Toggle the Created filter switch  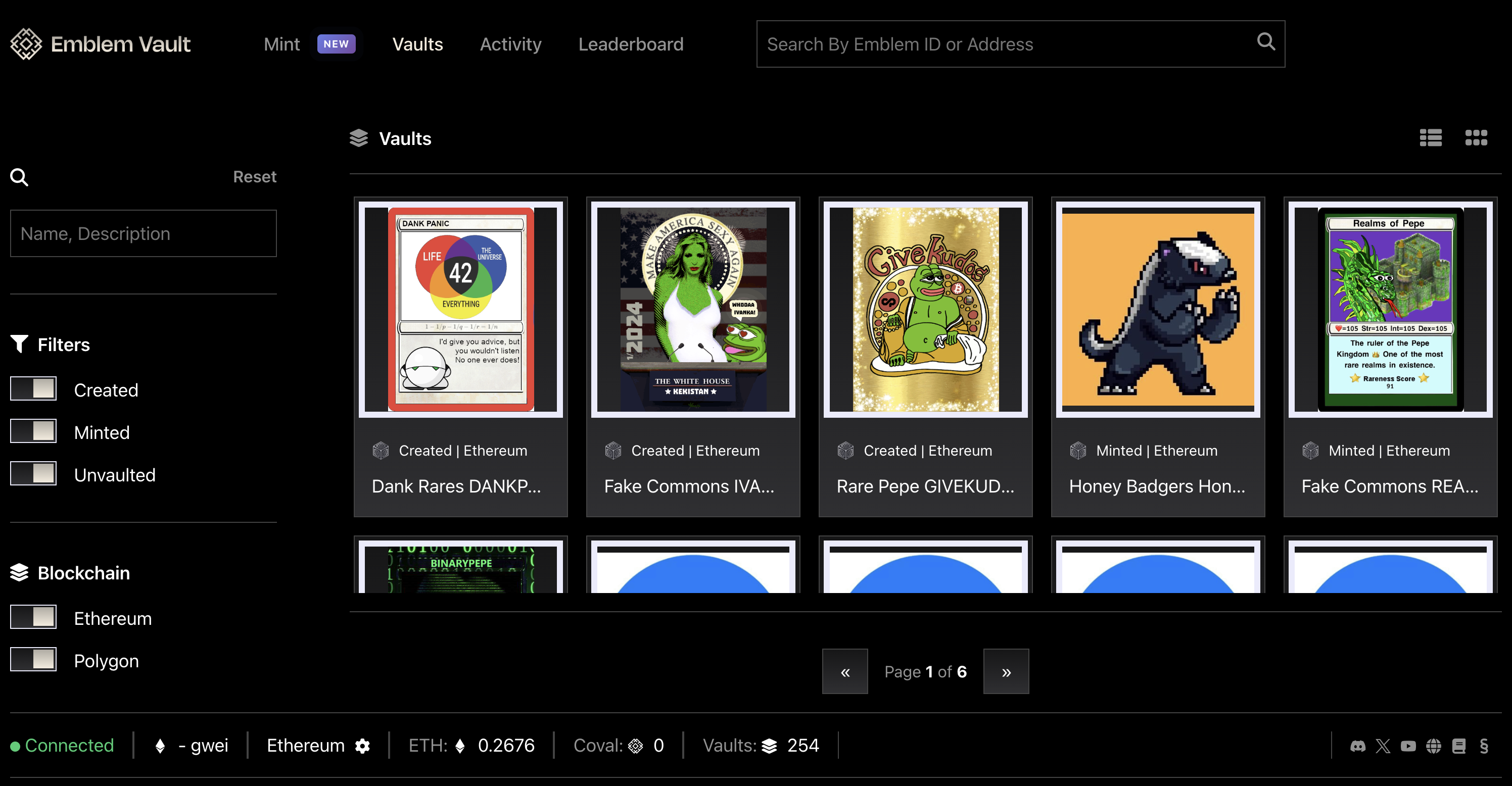tap(33, 389)
